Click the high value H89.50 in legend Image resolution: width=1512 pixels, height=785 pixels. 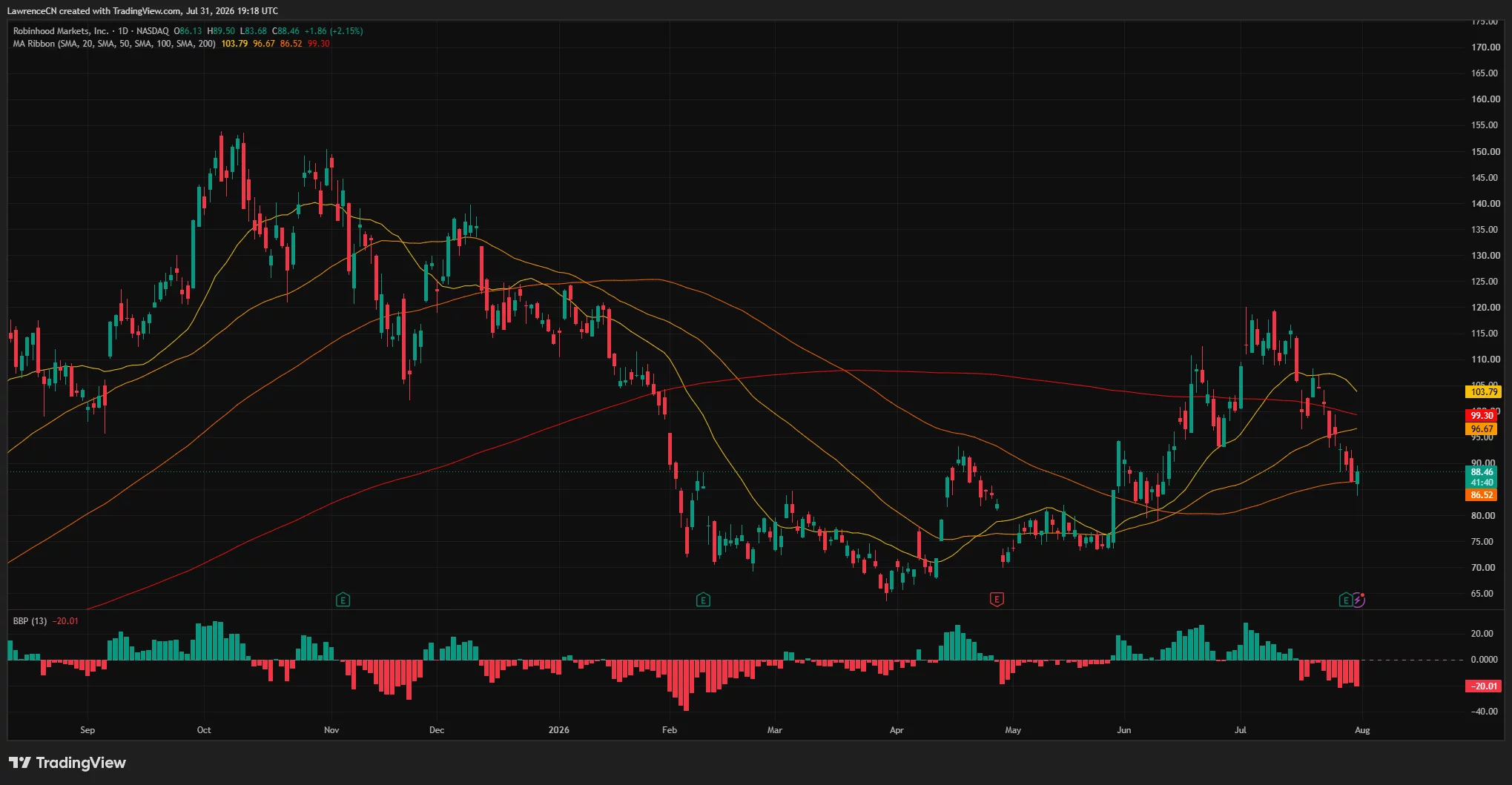pos(221,31)
